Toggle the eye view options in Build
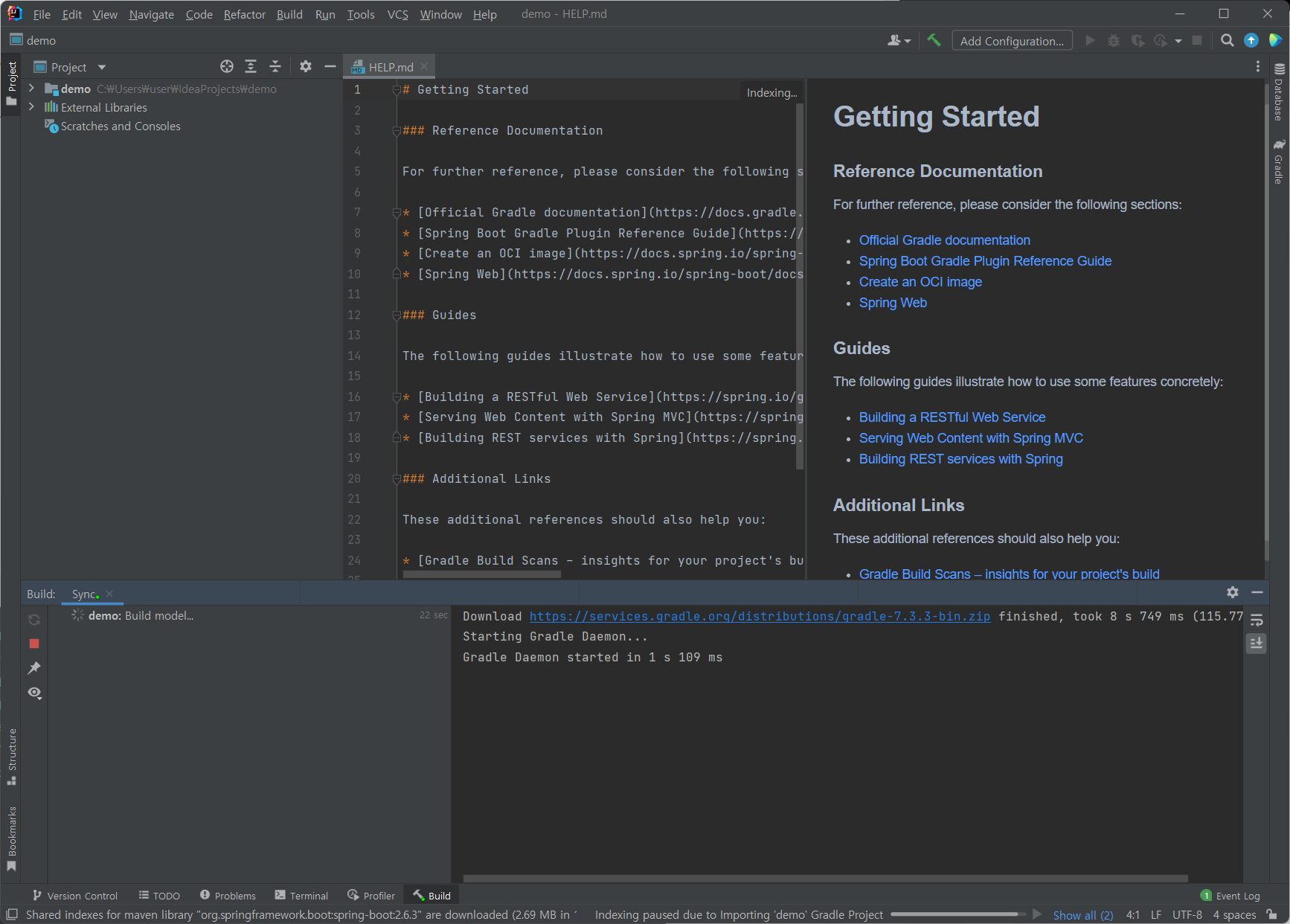Viewport: 1290px width, 924px height. pos(34,693)
